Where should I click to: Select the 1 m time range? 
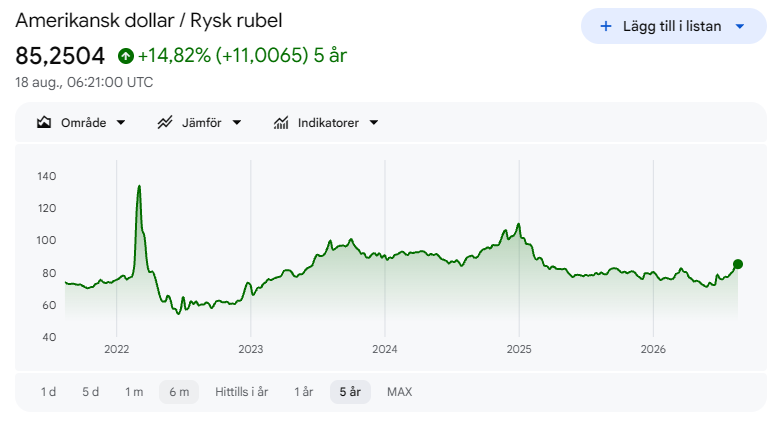pos(134,392)
